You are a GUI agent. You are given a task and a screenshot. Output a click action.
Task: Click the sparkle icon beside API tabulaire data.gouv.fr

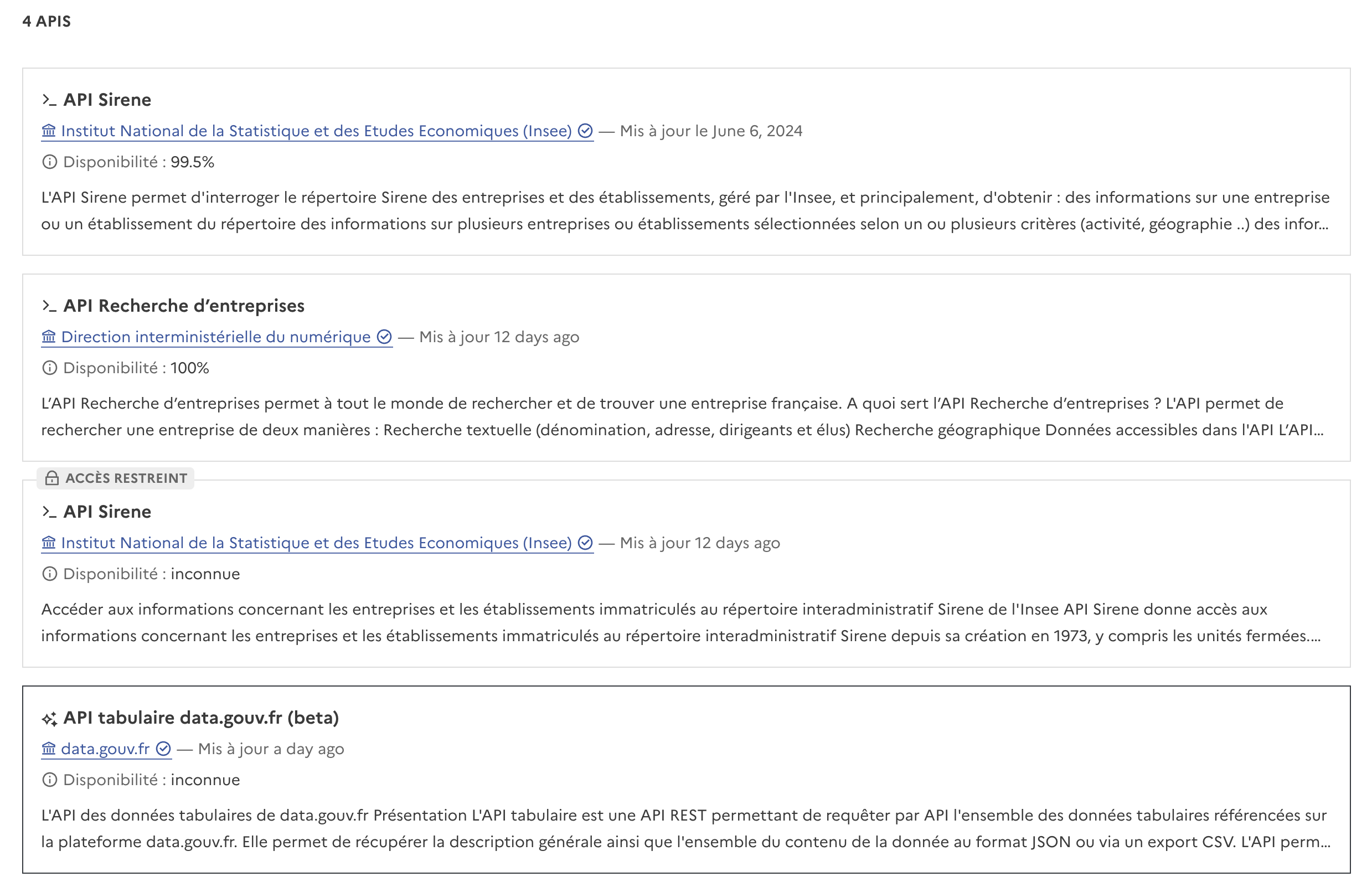49,718
